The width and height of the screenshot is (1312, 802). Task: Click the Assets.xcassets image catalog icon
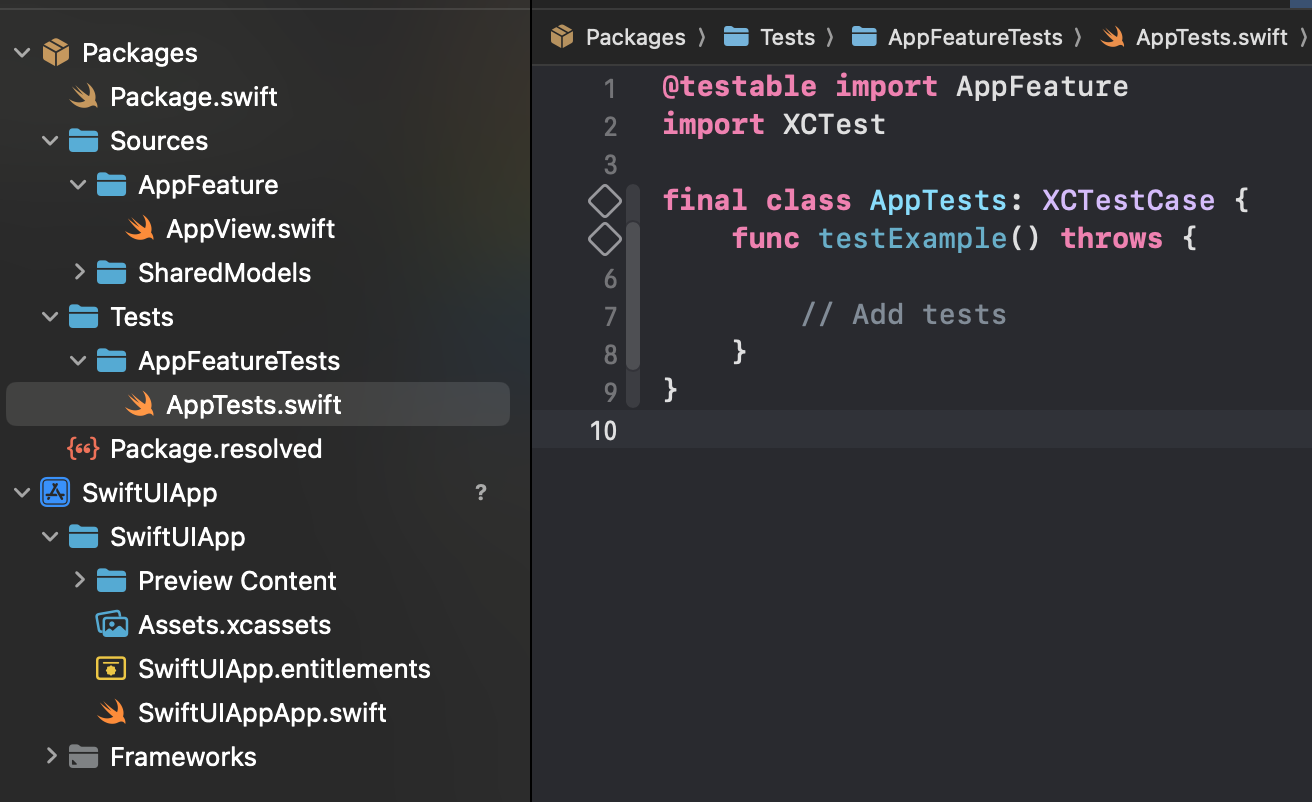point(111,625)
